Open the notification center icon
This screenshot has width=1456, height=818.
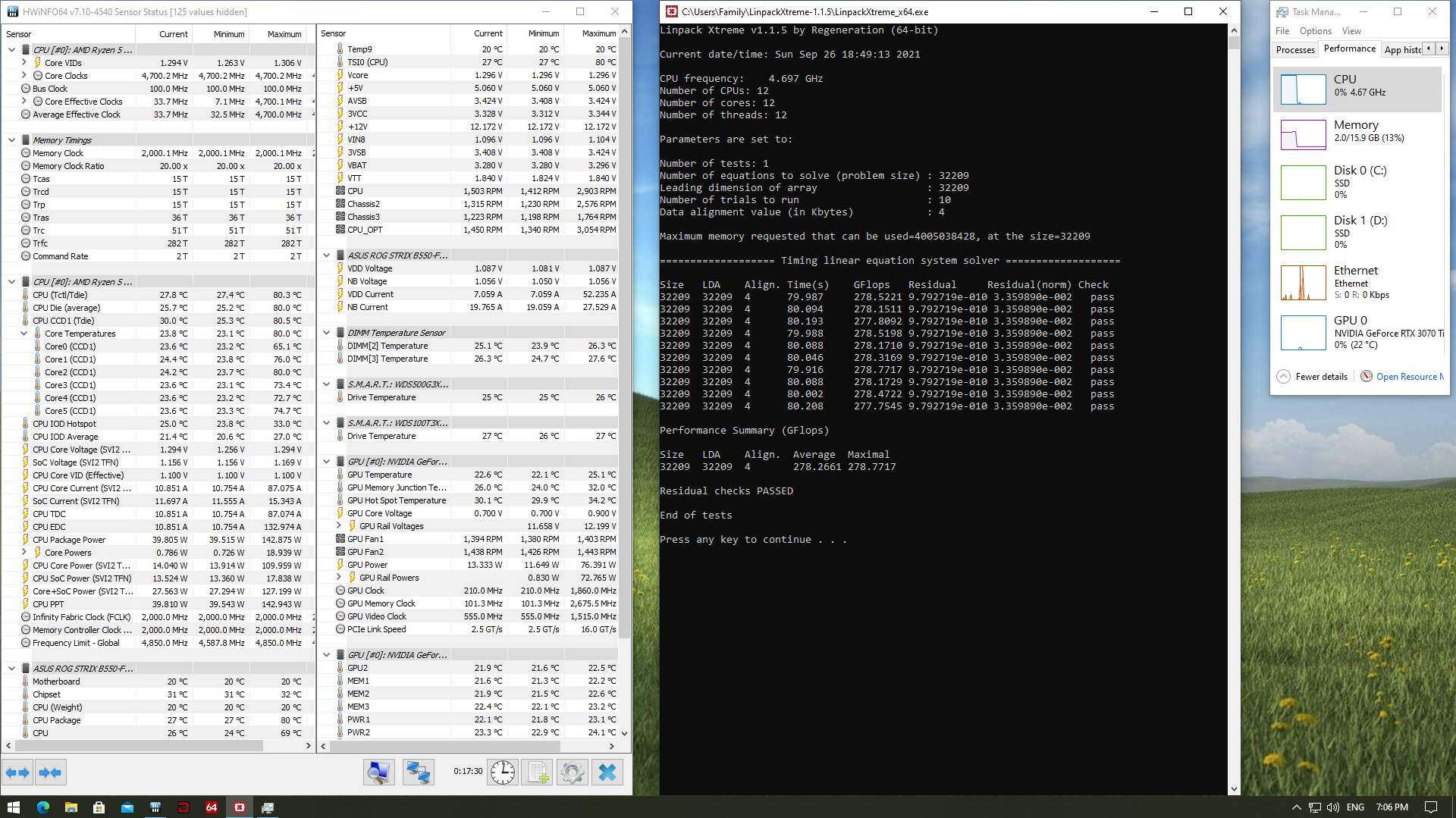pyautogui.click(x=1431, y=807)
